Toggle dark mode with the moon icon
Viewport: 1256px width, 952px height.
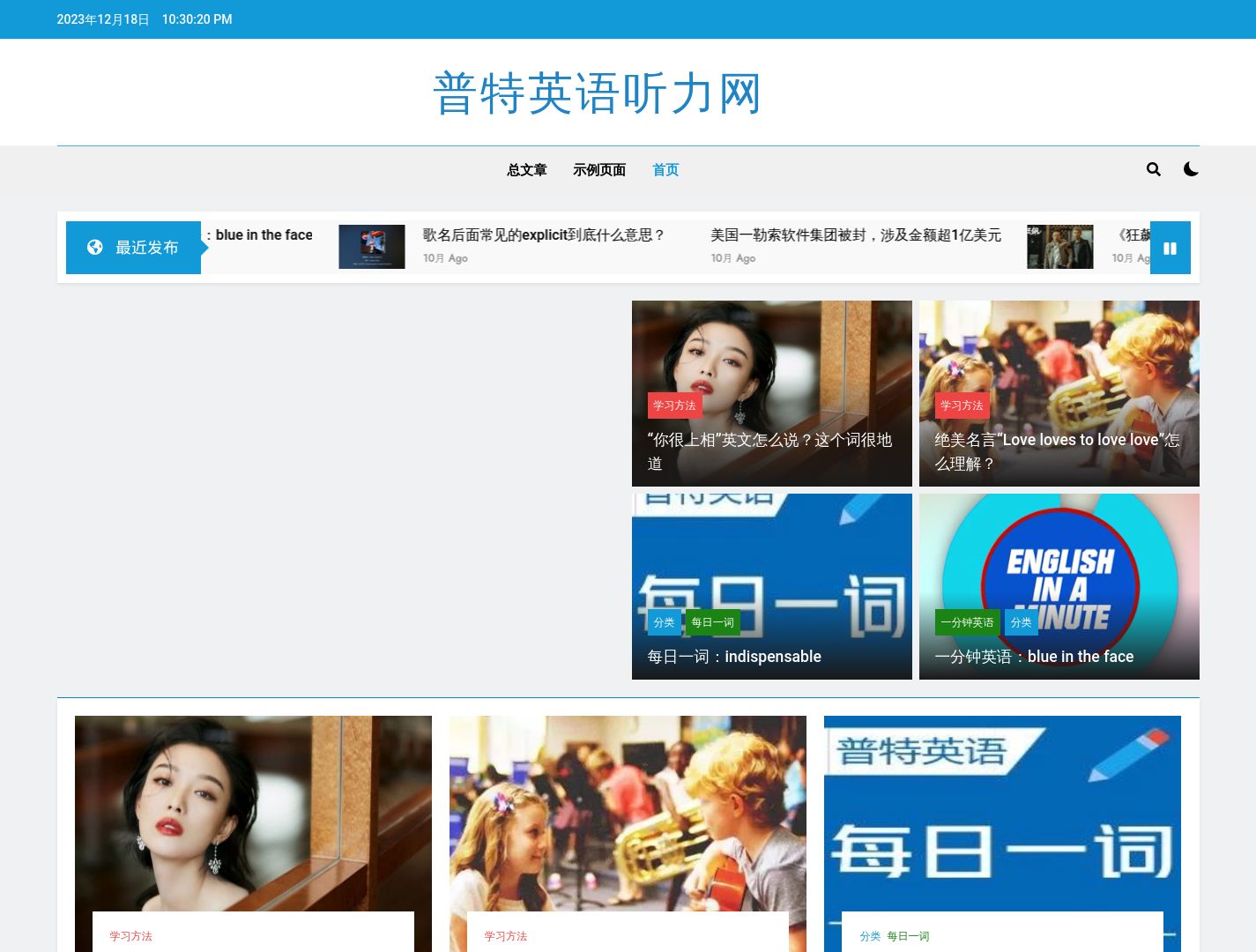[x=1191, y=169]
